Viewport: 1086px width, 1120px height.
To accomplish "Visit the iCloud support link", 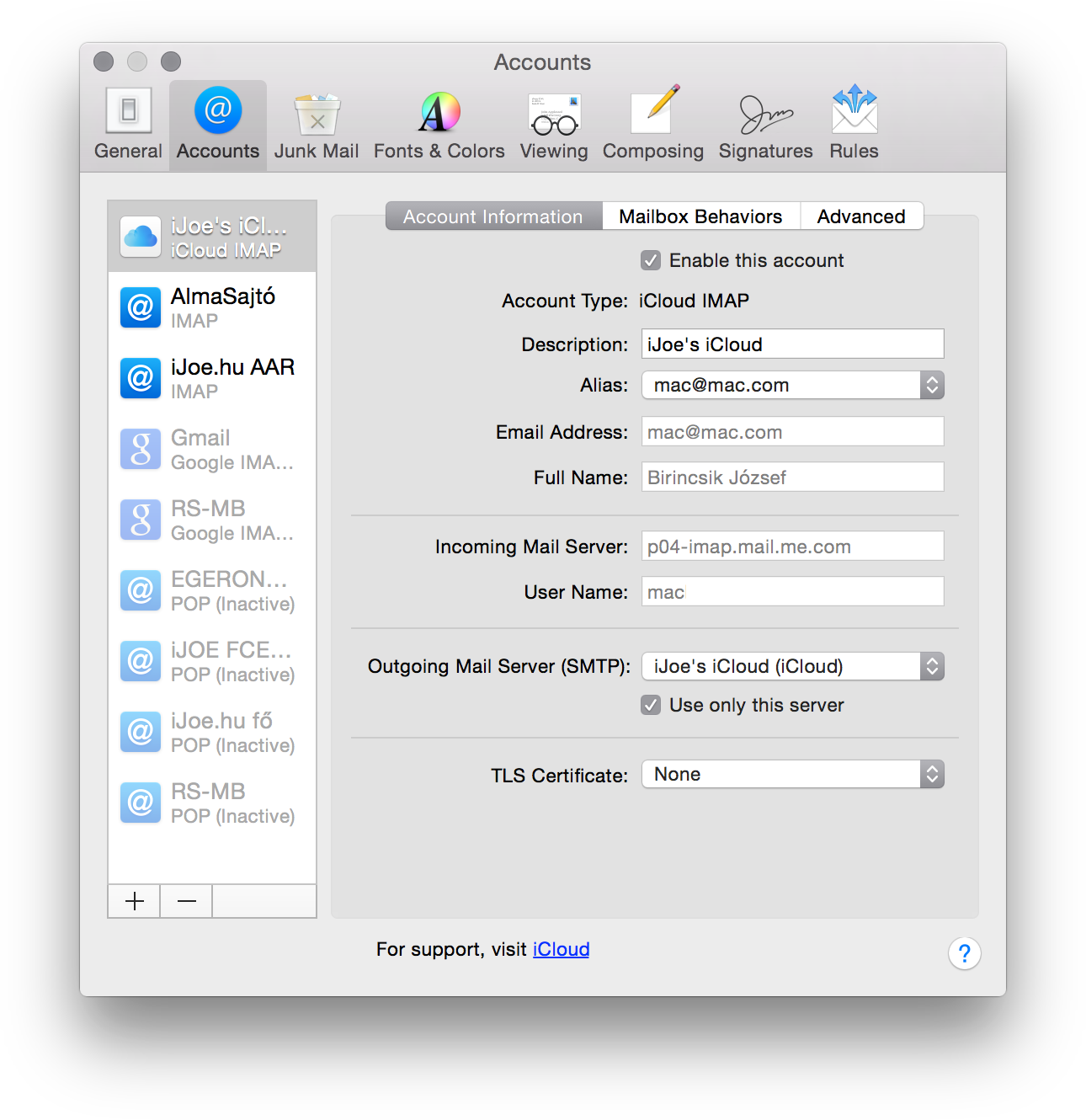I will [561, 949].
